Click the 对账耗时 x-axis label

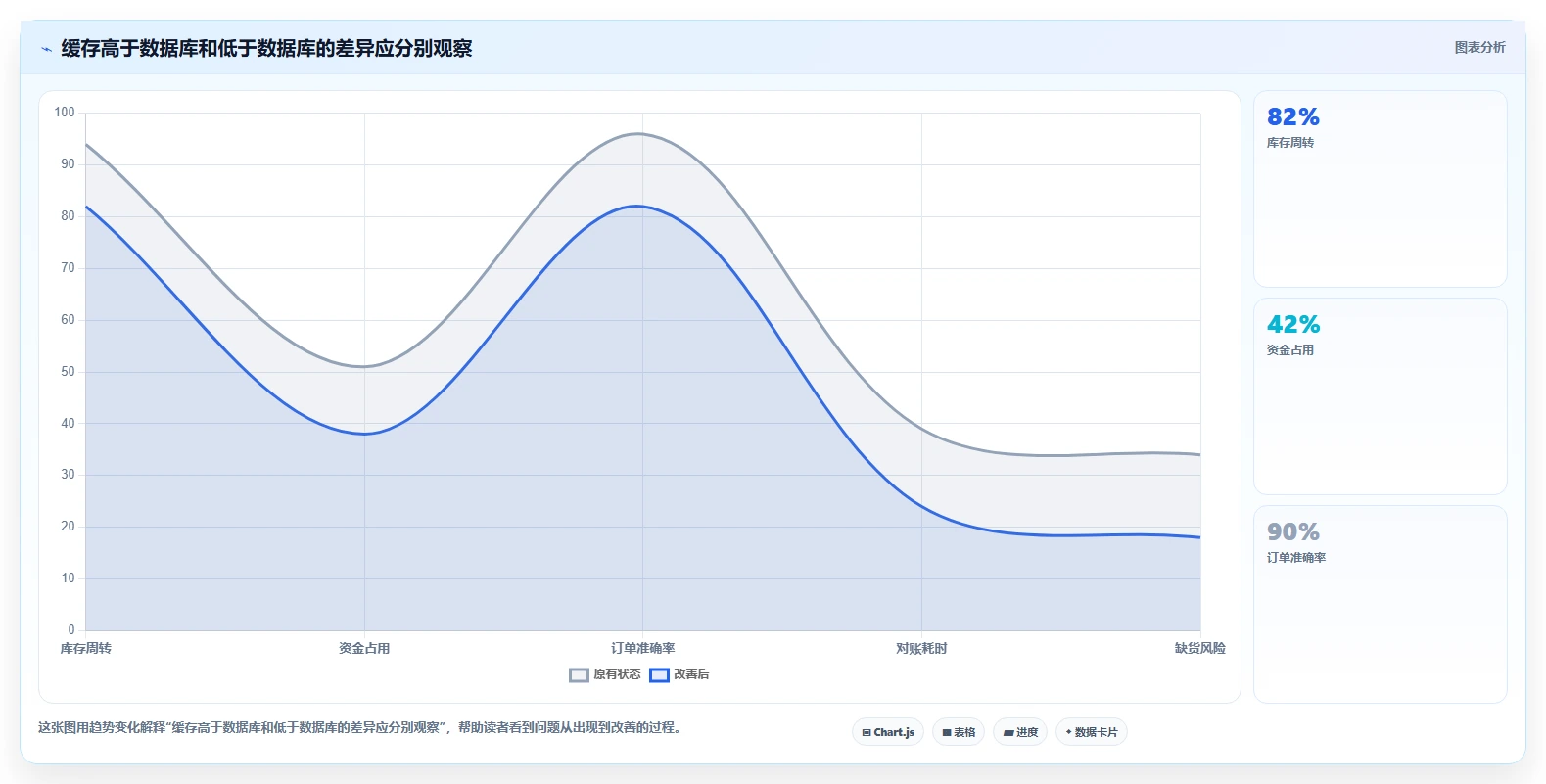pos(921,648)
